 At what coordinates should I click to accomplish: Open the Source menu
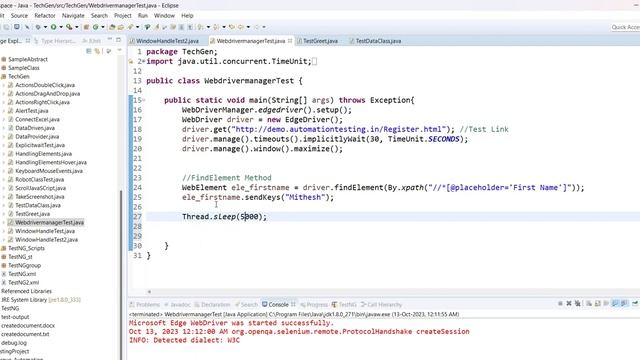point(19,16)
